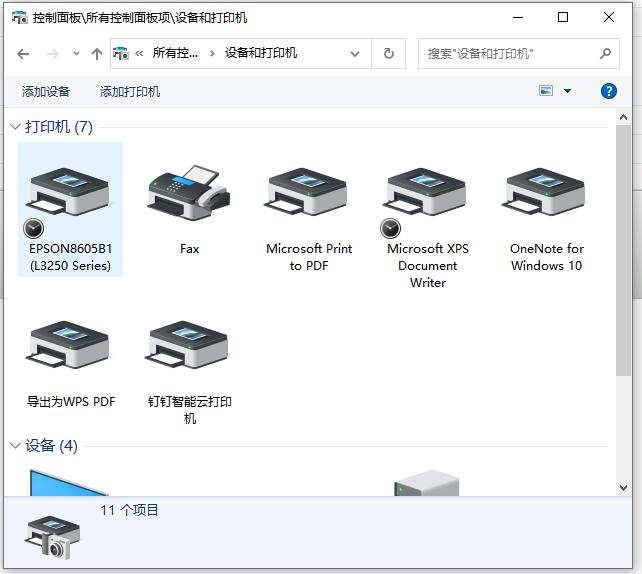The width and height of the screenshot is (642, 574).
Task: Go up one folder level
Action: tap(97, 54)
